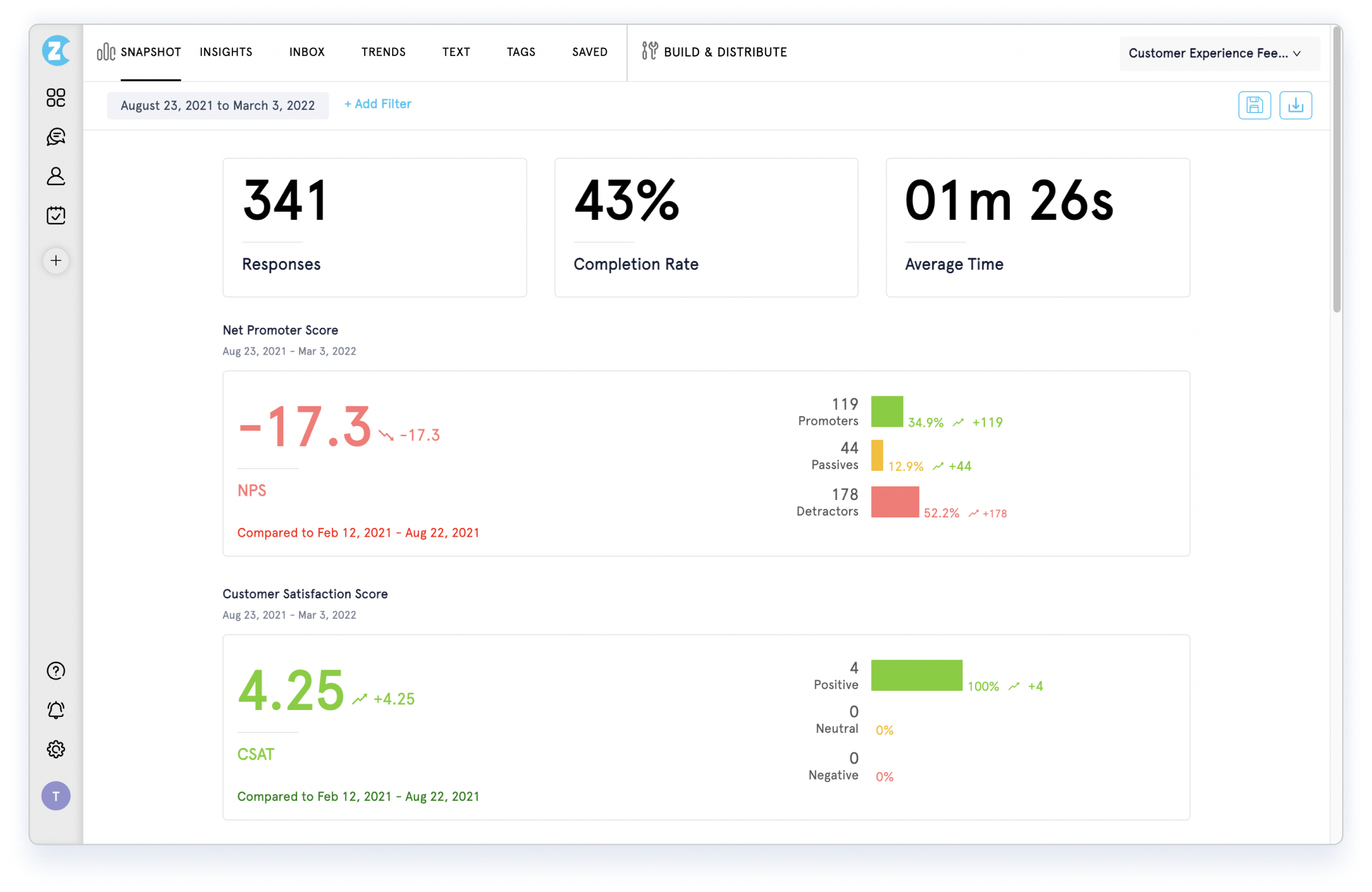Viewport: 1372px width, 892px height.
Task: Open the surveys list icon in sidebar
Action: [x=56, y=215]
